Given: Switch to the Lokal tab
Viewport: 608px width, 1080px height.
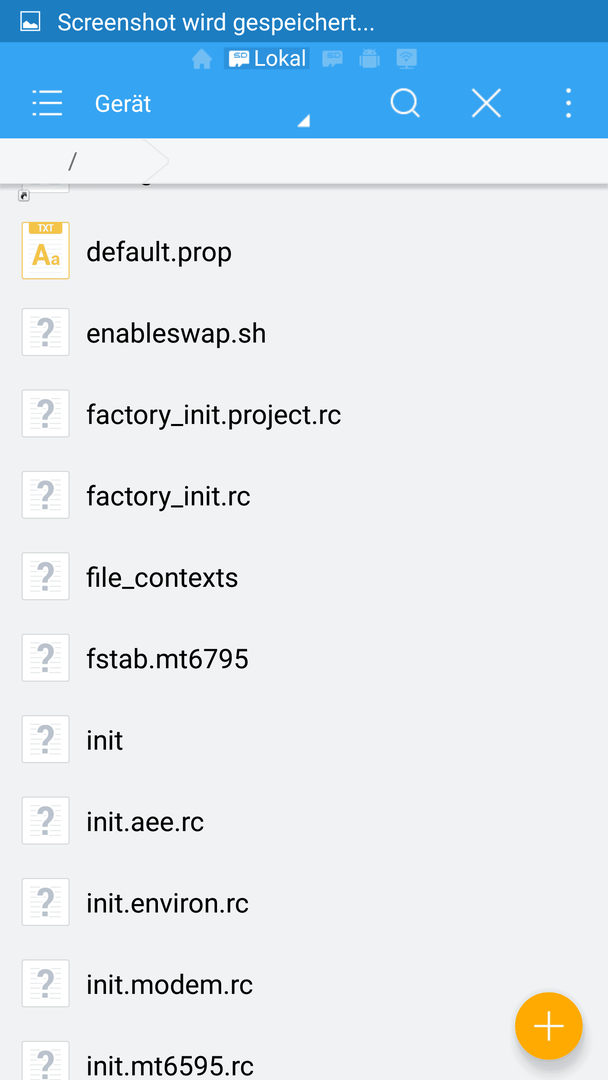Looking at the screenshot, I should click(x=266, y=59).
